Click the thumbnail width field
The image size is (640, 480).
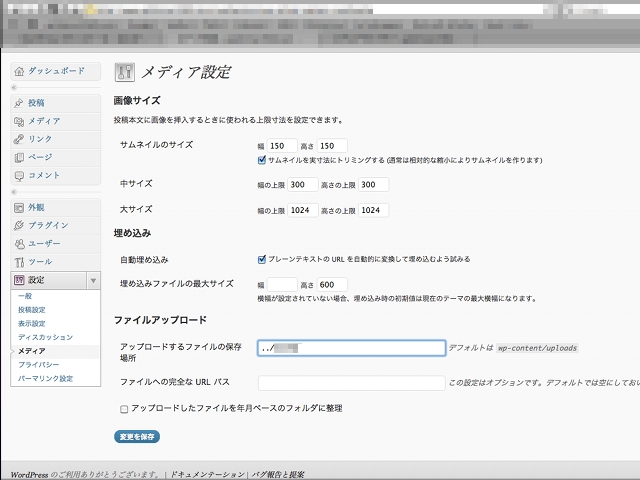pyautogui.click(x=282, y=146)
